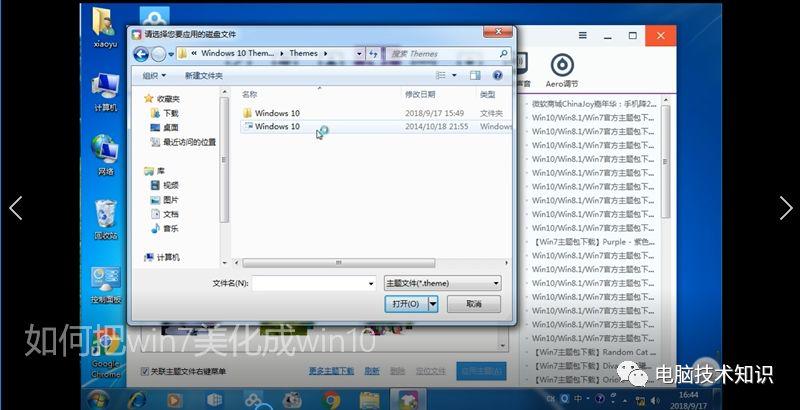Open Chrome from the taskbar
This screenshot has height=410, width=800.
tap(331, 400)
